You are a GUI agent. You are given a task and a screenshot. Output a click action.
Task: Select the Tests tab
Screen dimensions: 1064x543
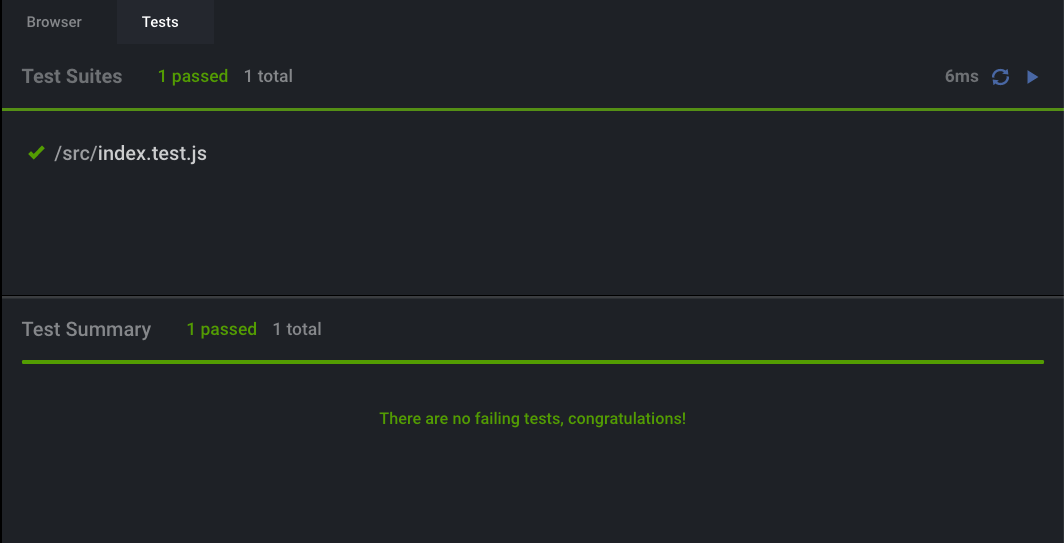[160, 22]
